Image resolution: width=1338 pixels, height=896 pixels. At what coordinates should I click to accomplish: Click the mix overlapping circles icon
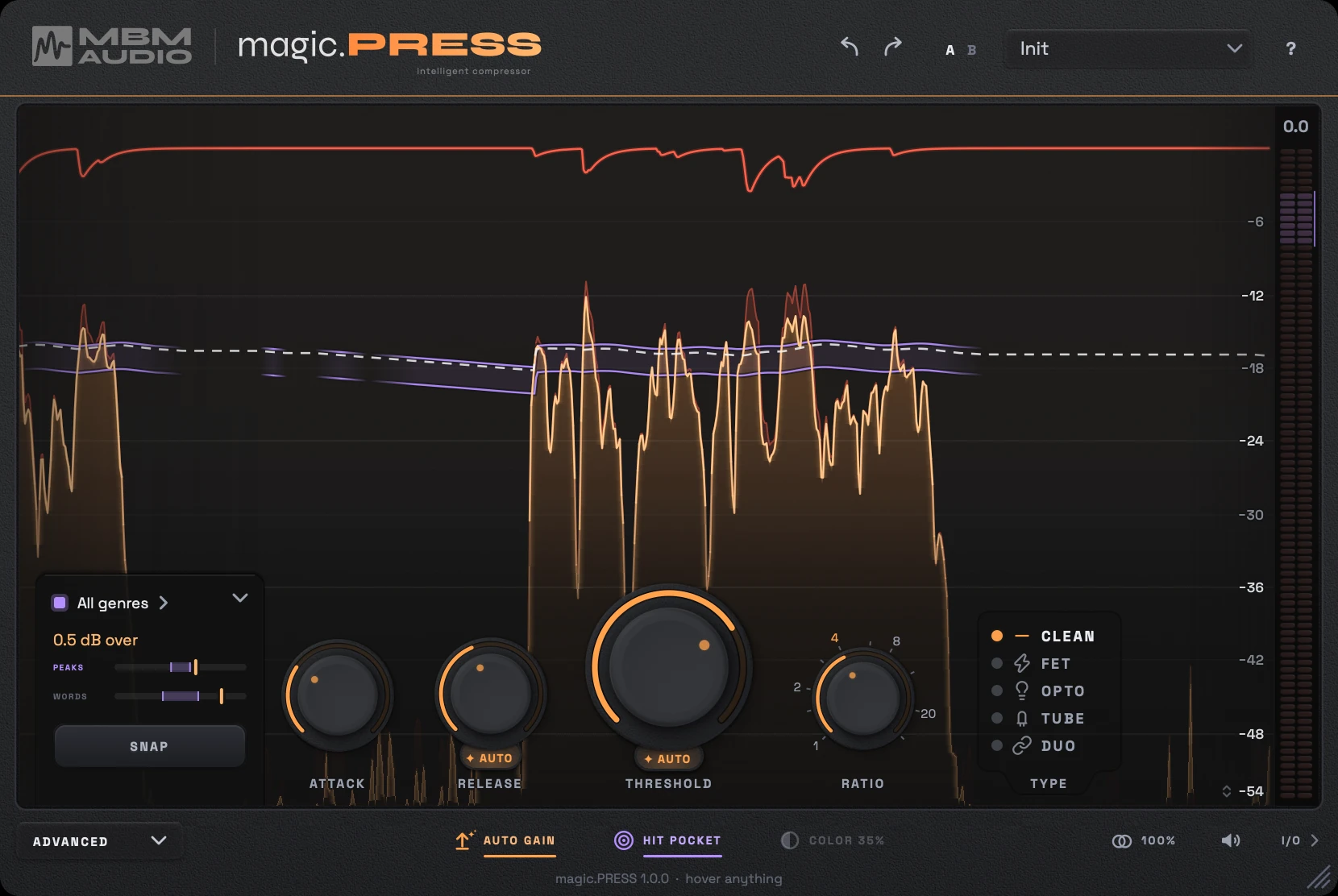pyautogui.click(x=1122, y=840)
